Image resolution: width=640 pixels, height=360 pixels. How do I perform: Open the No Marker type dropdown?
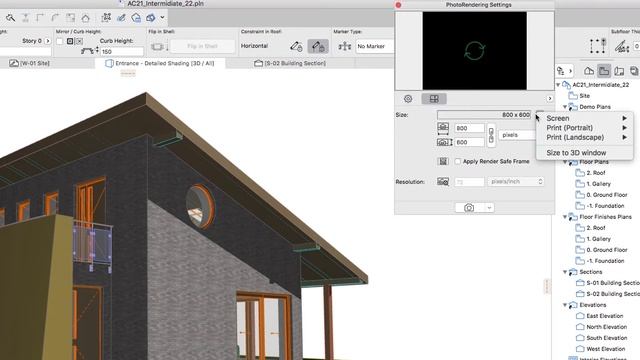click(x=375, y=46)
